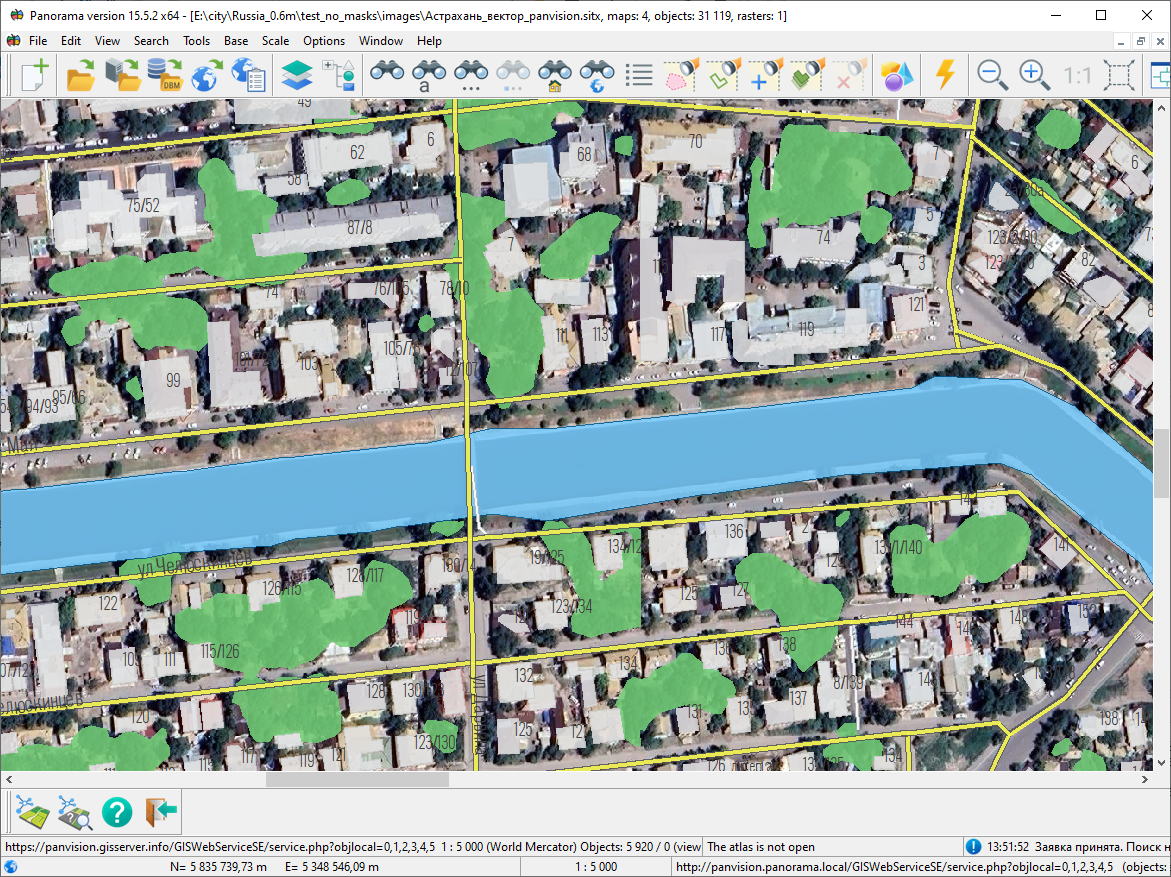Image resolution: width=1171 pixels, height=877 pixels.
Task: Click the exit door icon in bottom panel
Action: pyautogui.click(x=161, y=812)
